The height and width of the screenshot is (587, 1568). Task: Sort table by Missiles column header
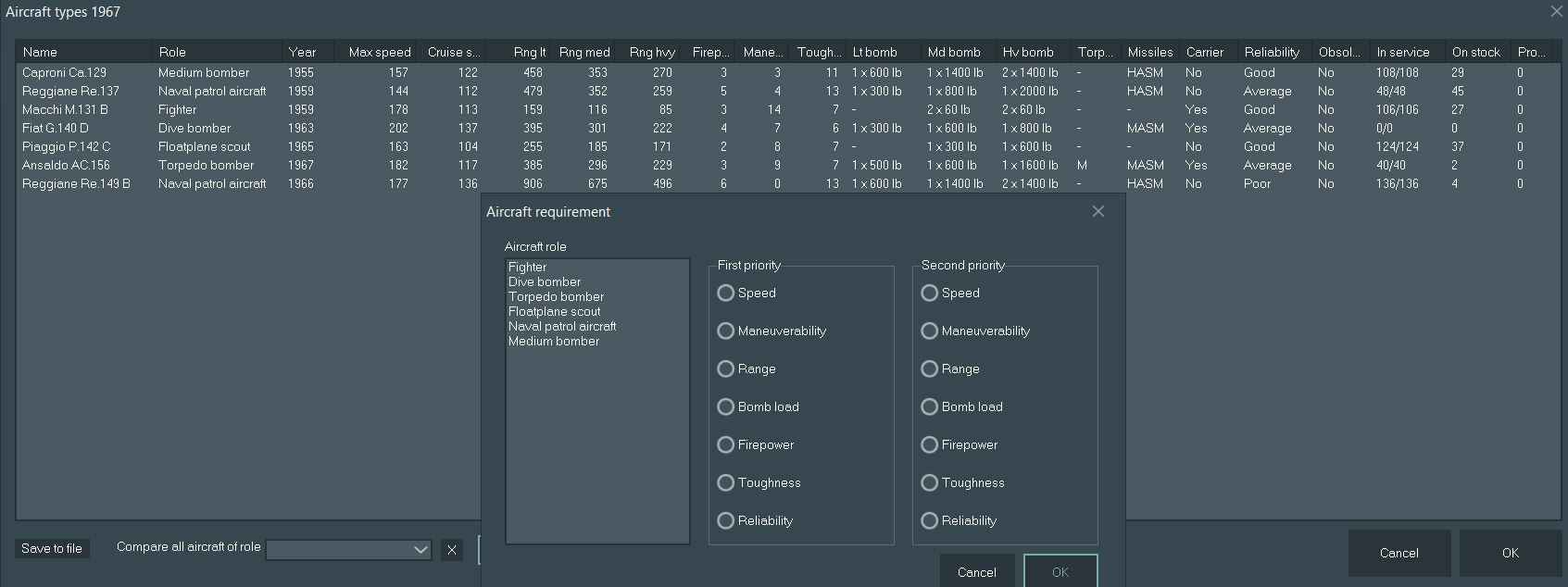click(x=1150, y=52)
